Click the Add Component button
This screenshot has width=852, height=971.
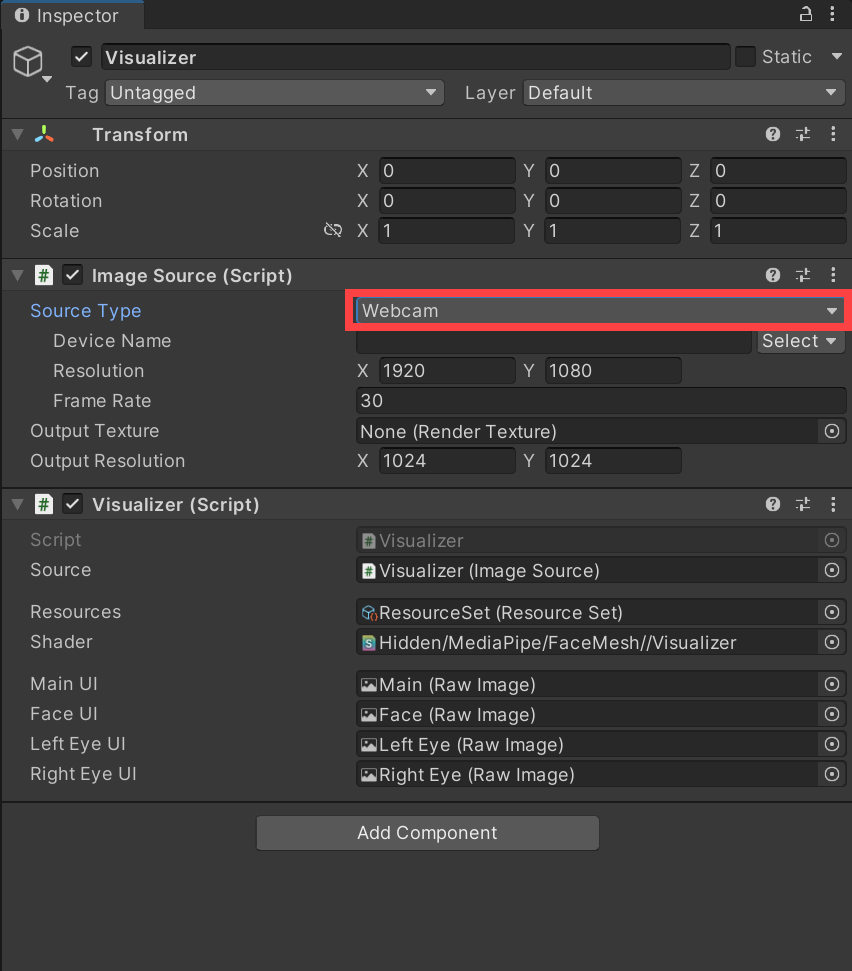click(427, 832)
